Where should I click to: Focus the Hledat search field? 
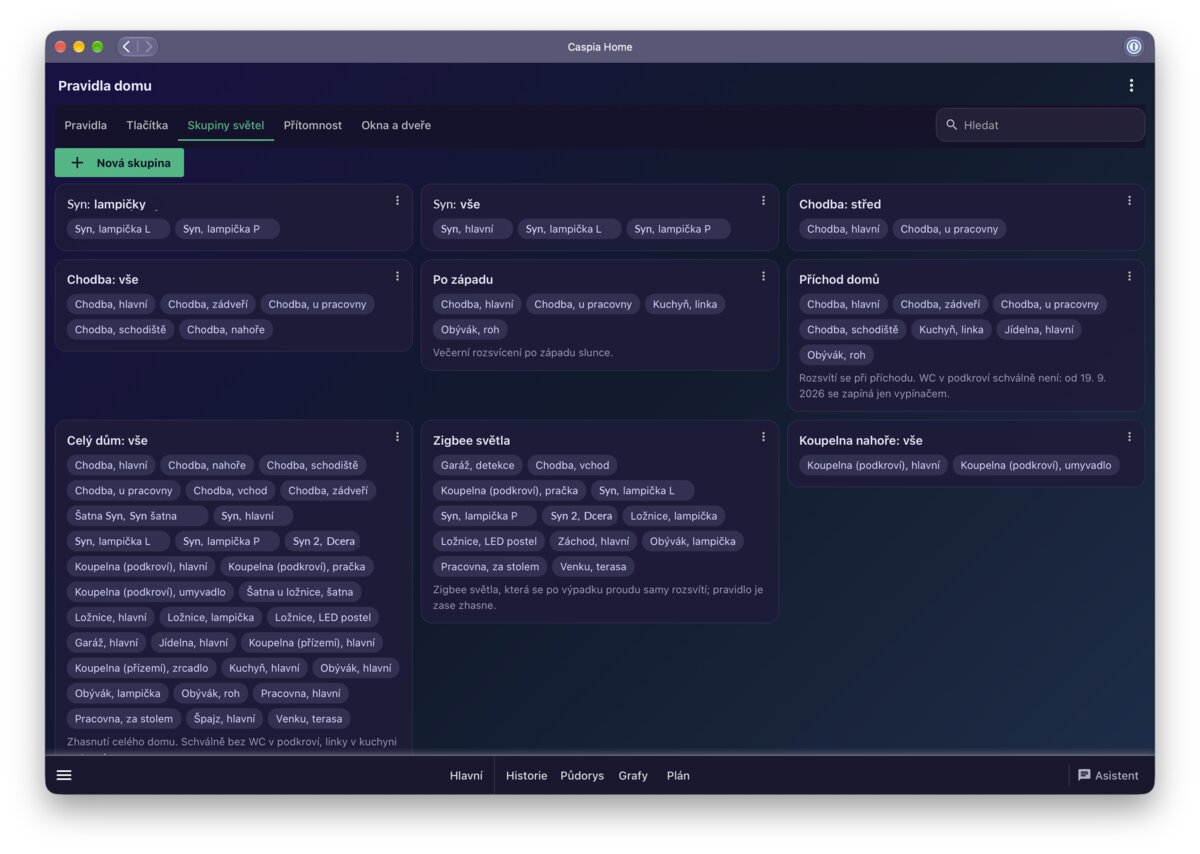coord(1040,125)
